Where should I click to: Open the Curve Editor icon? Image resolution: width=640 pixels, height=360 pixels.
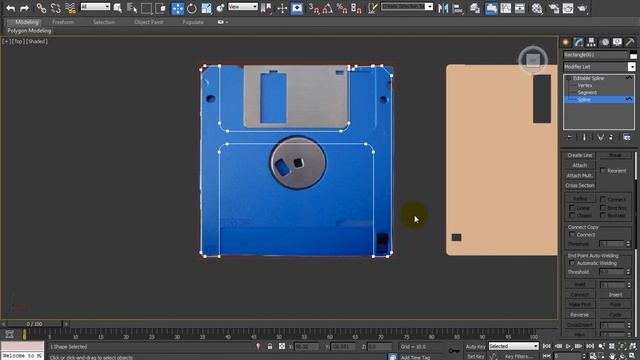(x=505, y=8)
